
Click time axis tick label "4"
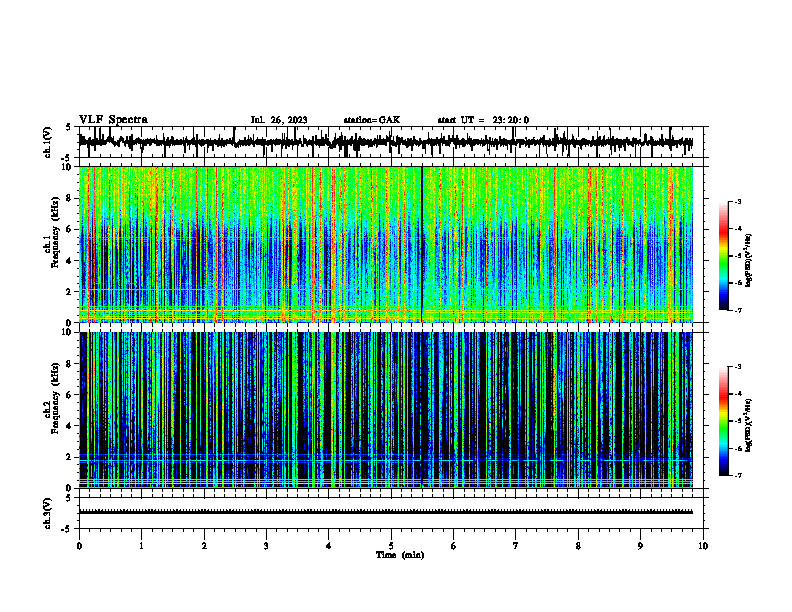[329, 546]
